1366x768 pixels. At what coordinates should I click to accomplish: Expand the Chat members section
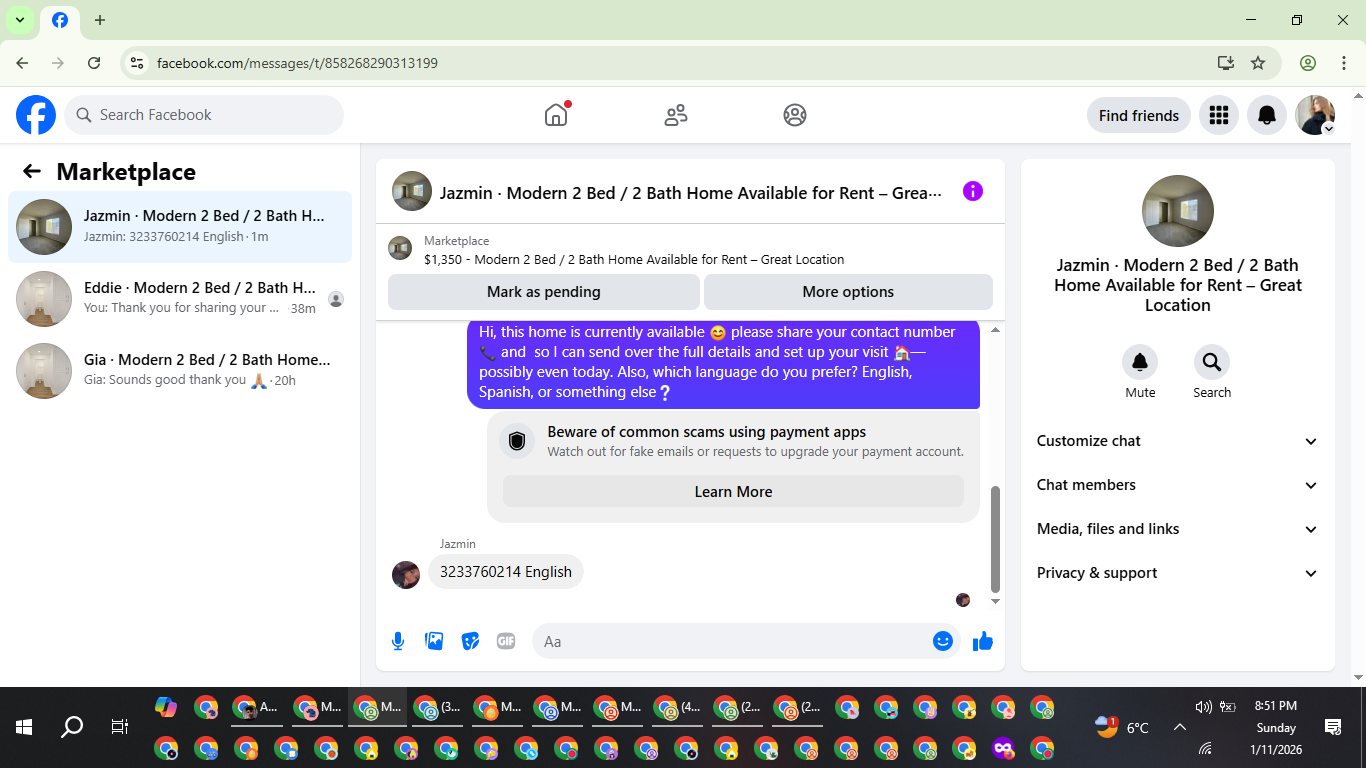click(x=1178, y=485)
